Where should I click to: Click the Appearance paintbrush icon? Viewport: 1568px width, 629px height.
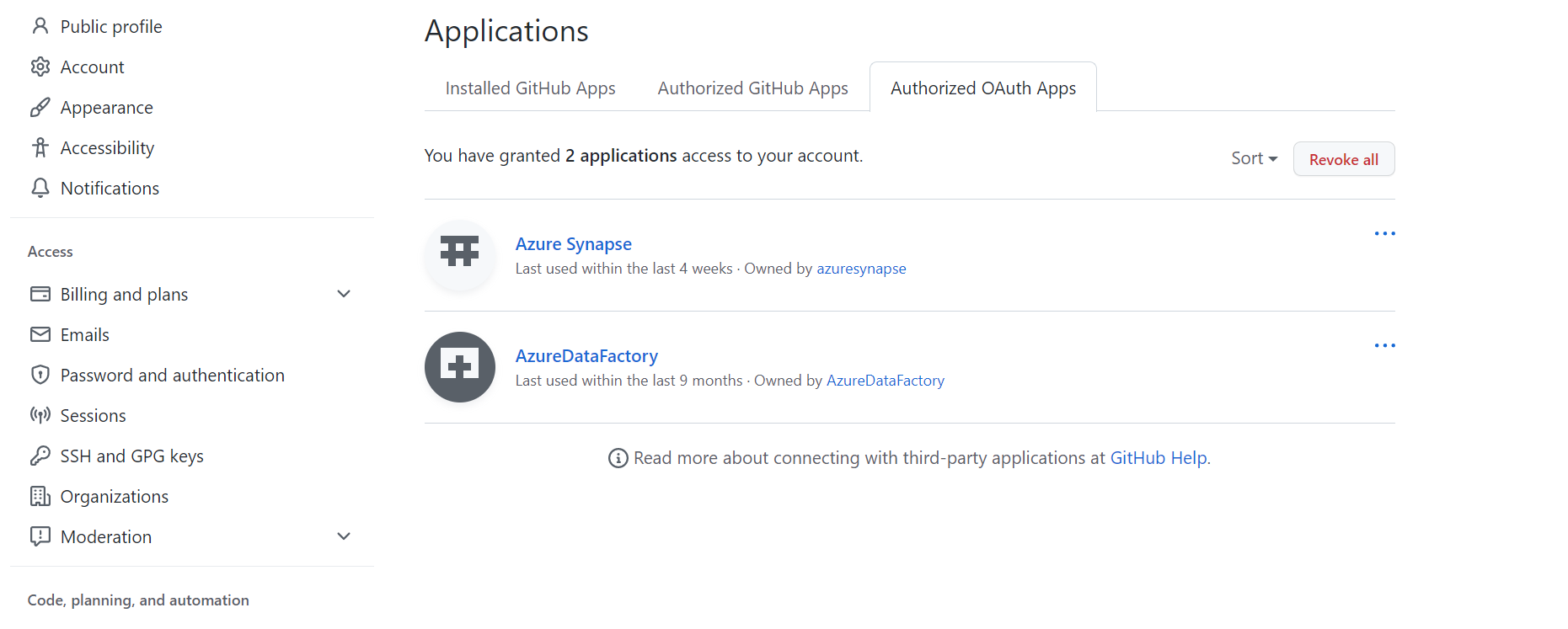pos(40,107)
